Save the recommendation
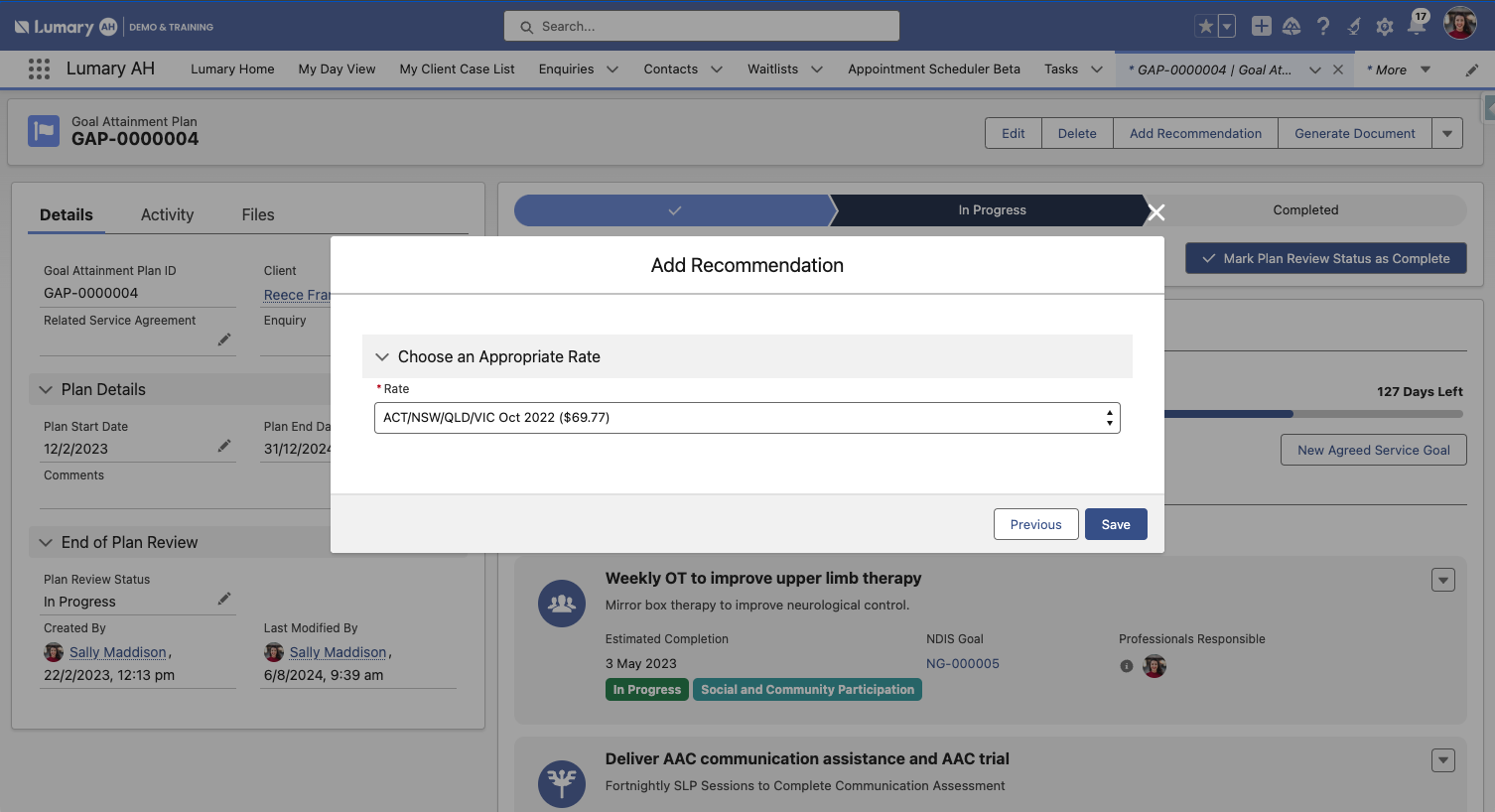The image size is (1495, 812). pyautogui.click(x=1116, y=523)
